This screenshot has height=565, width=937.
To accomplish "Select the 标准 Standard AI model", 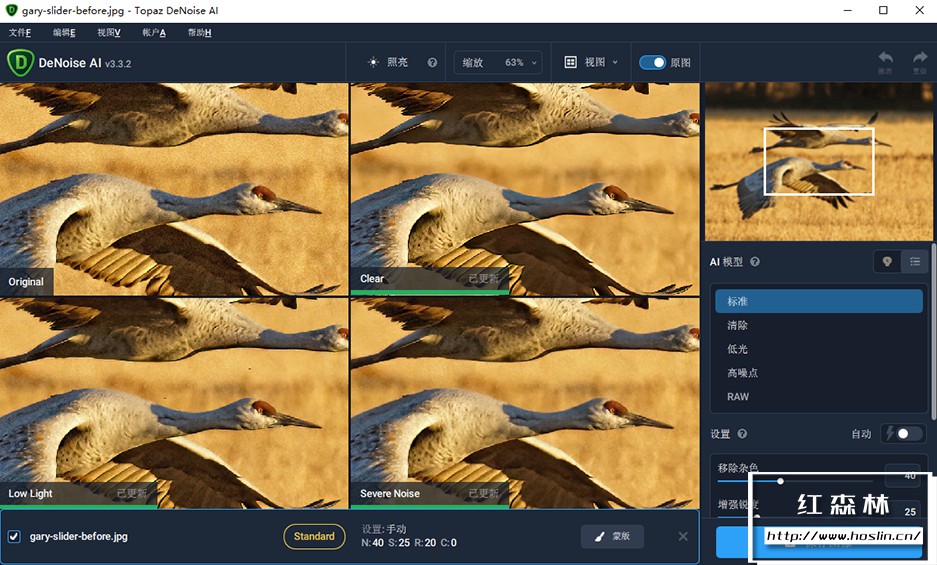I will (819, 301).
